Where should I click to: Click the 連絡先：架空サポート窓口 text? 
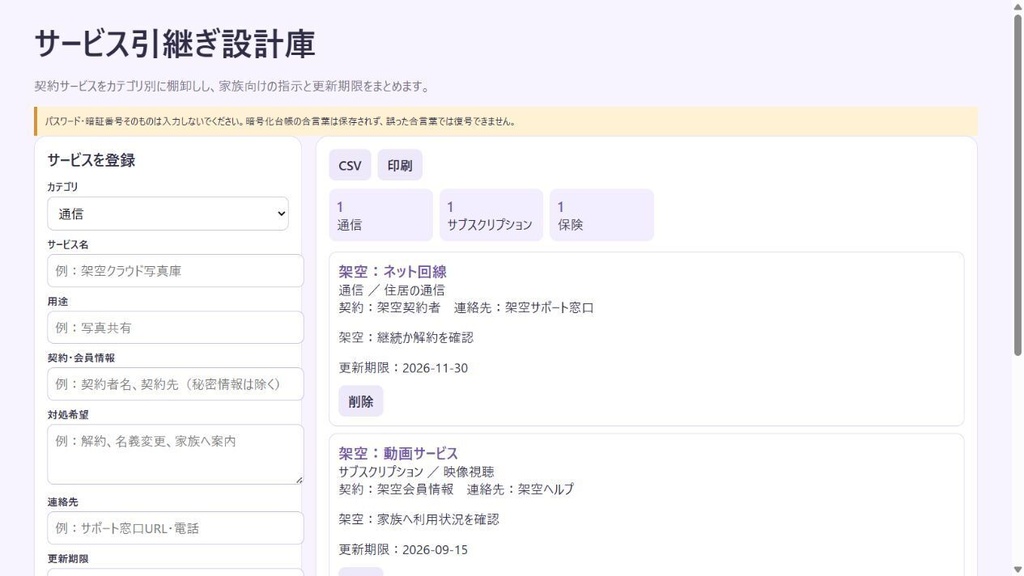(524, 308)
